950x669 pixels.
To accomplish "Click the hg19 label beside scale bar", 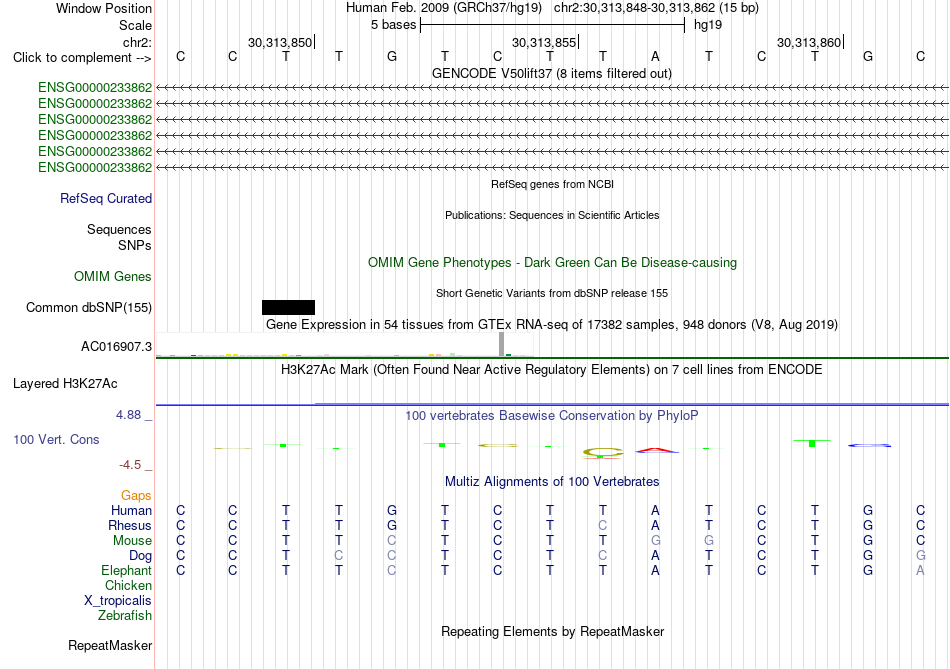I will coord(708,25).
